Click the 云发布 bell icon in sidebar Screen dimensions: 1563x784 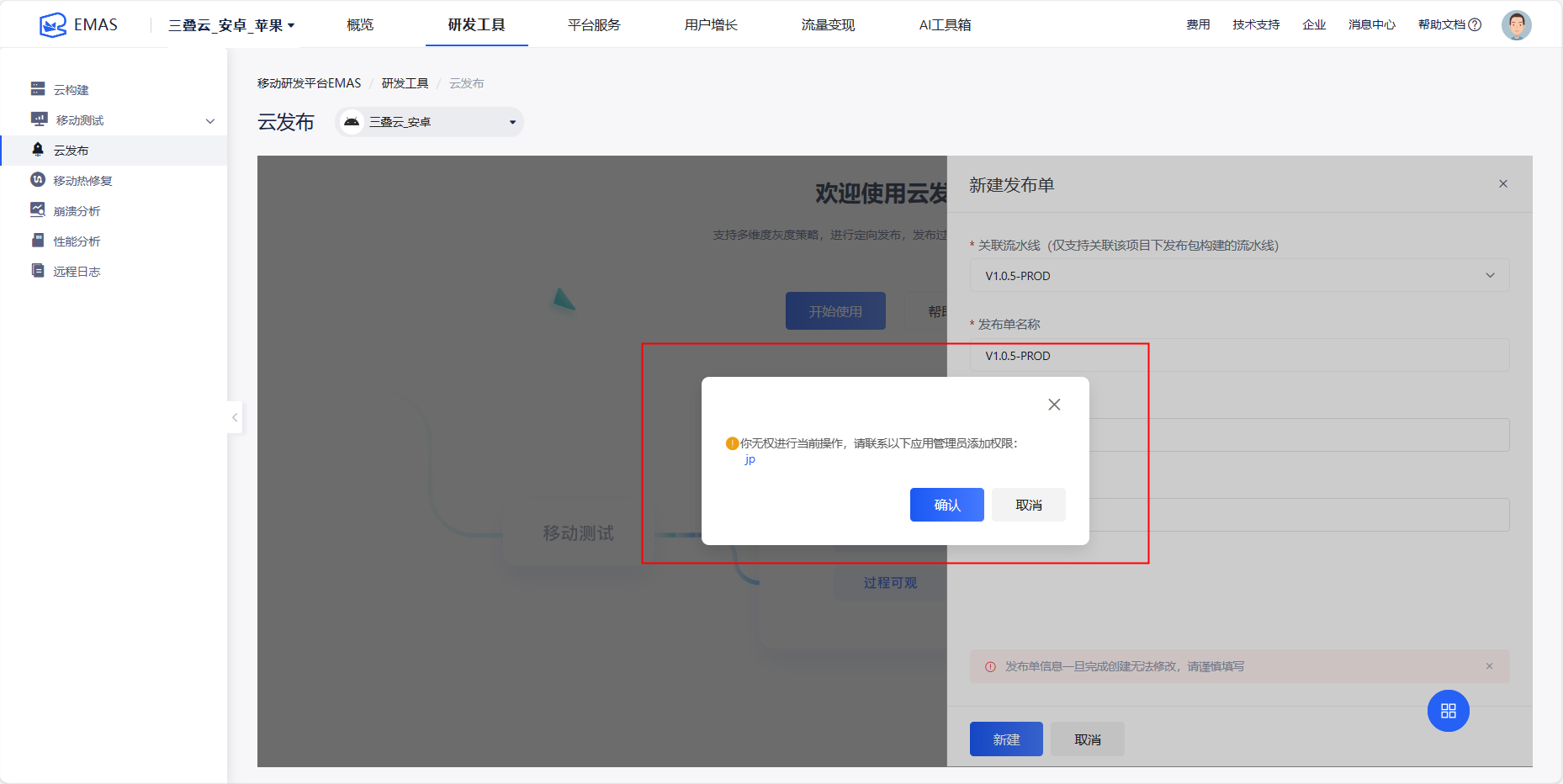click(38, 150)
